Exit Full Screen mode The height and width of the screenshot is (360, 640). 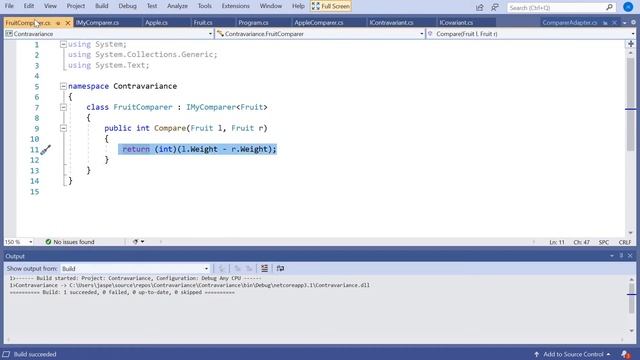[x=331, y=6]
